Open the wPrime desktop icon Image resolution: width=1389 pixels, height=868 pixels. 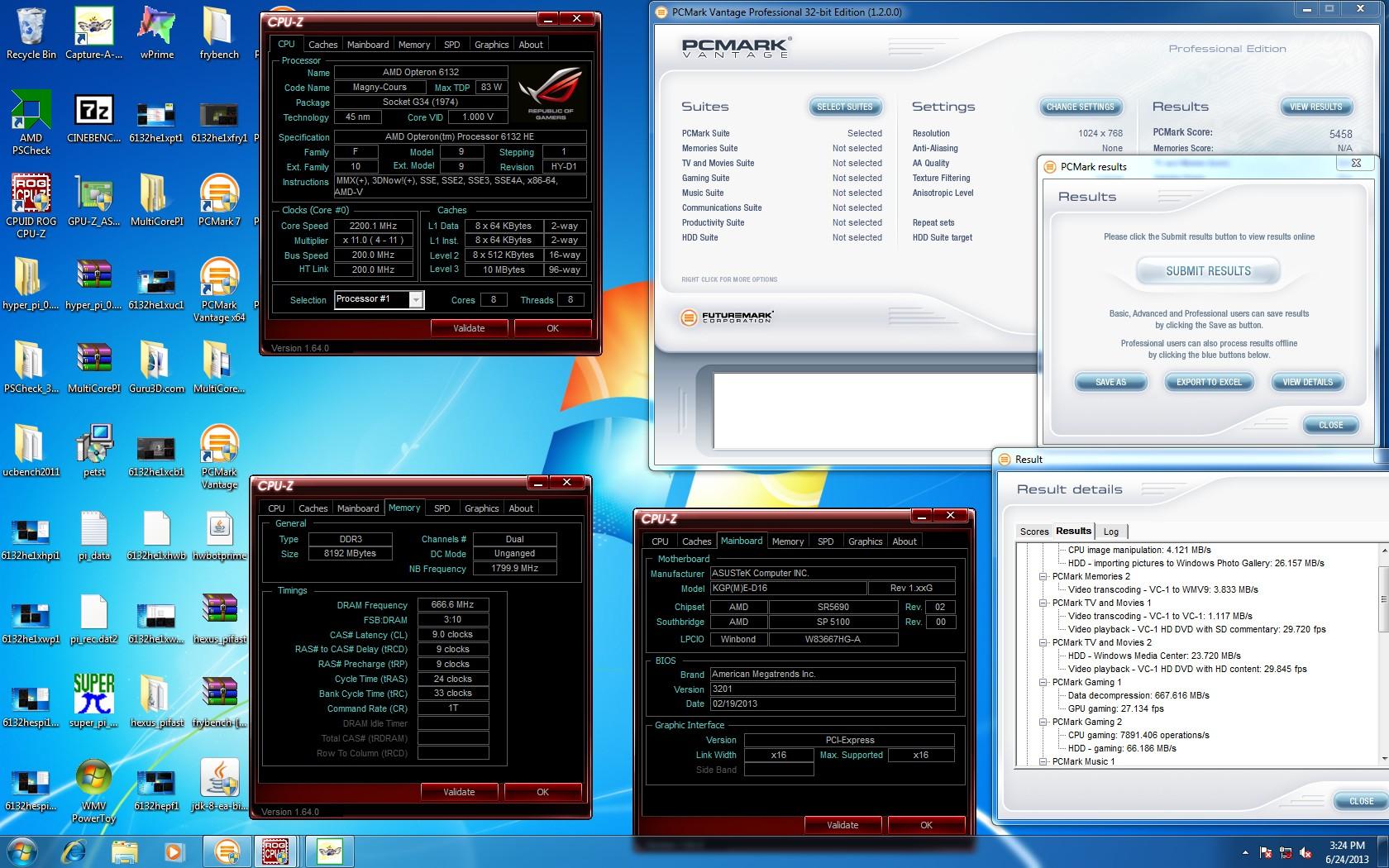(x=156, y=33)
